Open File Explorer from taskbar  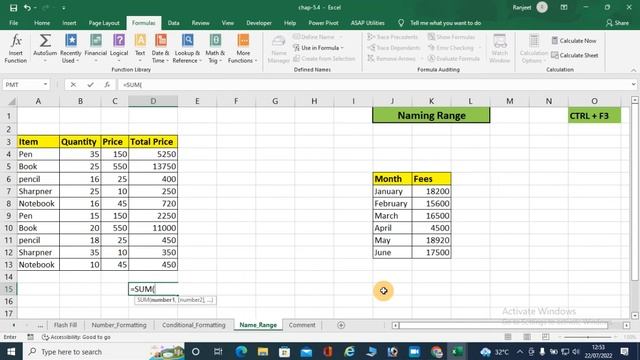262,351
